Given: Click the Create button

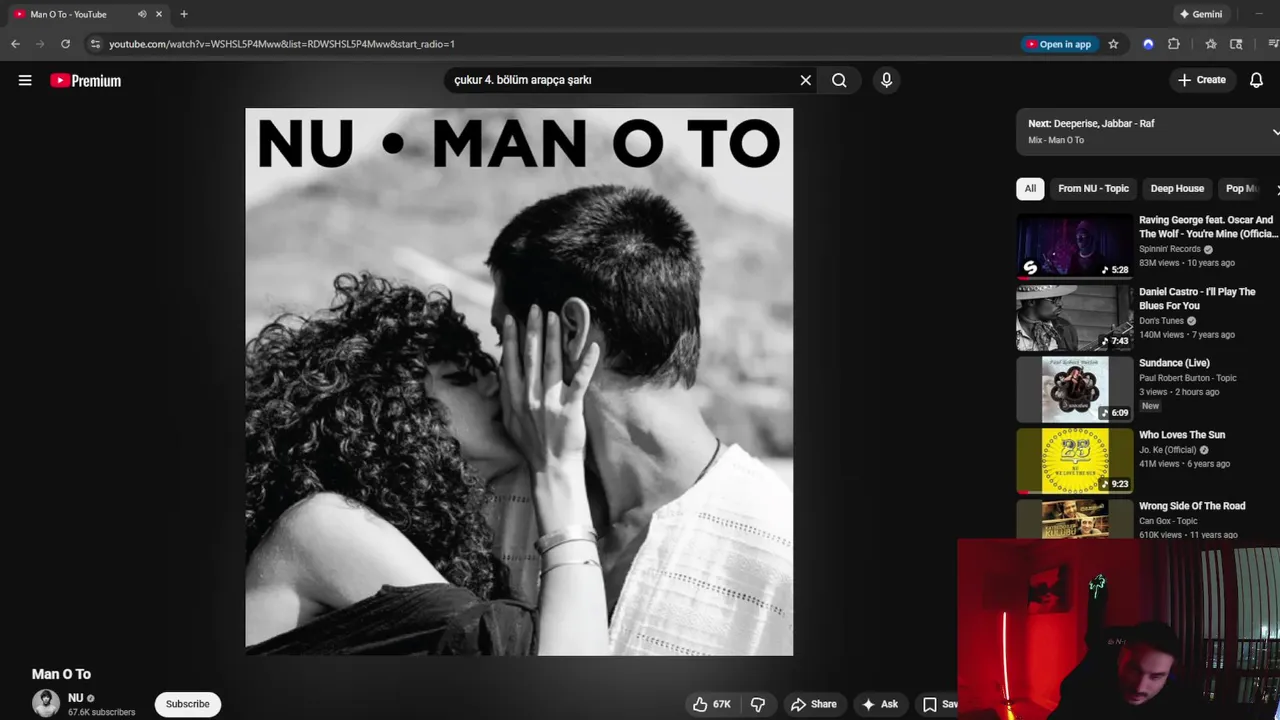Looking at the screenshot, I should tap(1201, 80).
